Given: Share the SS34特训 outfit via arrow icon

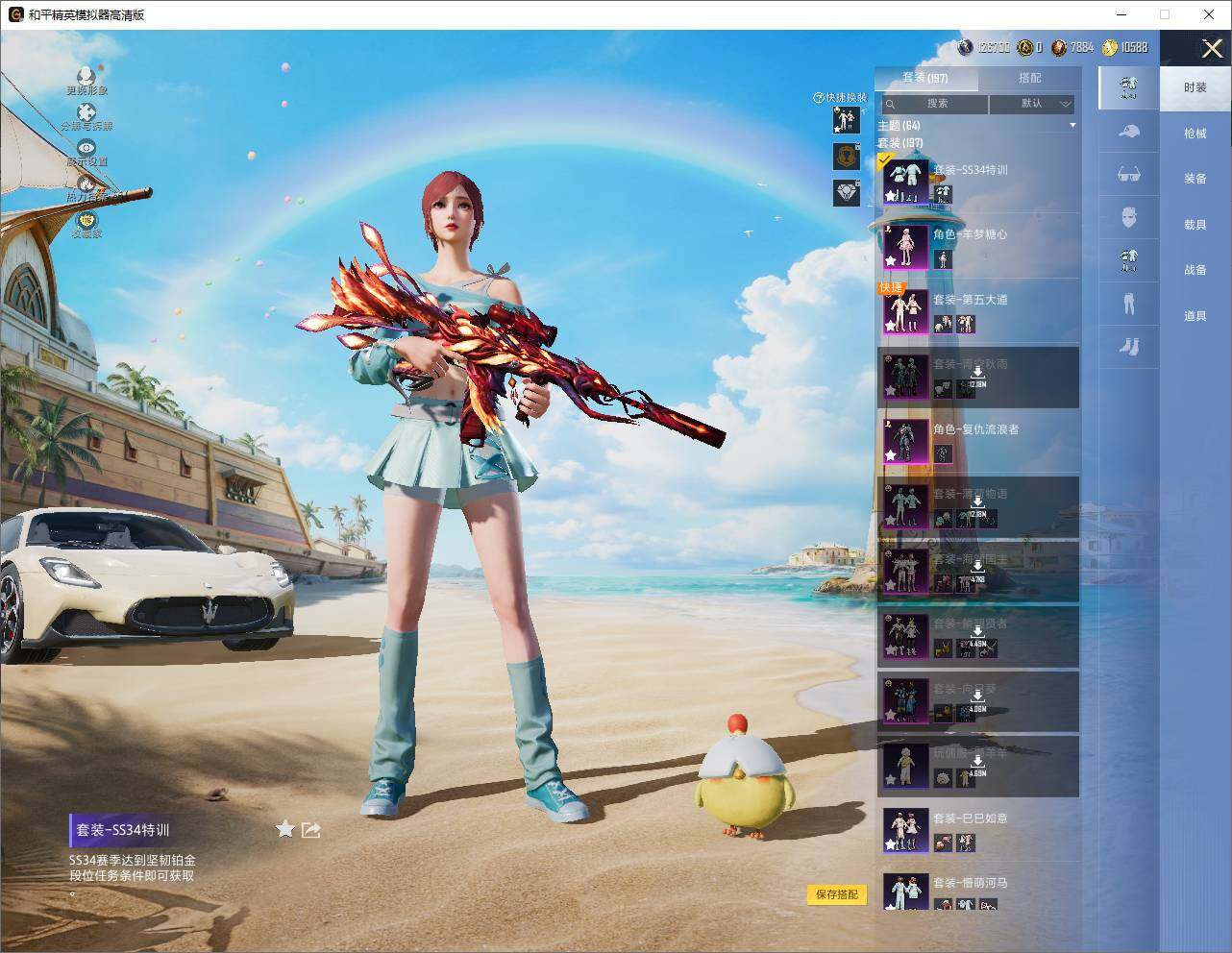Looking at the screenshot, I should click(x=311, y=829).
